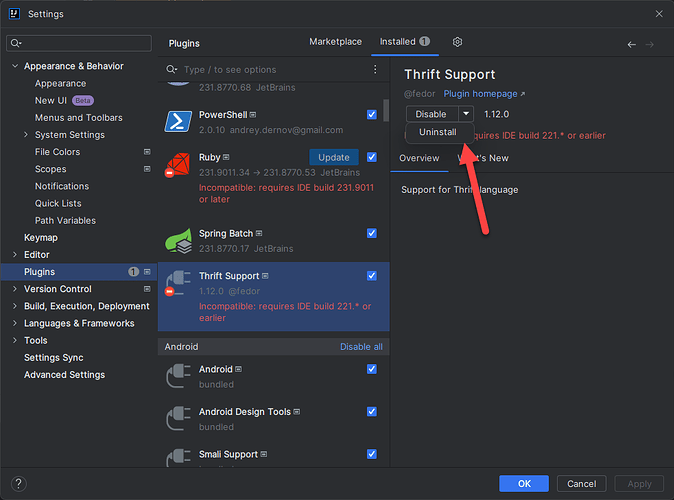Go back with the left arrow

click(631, 44)
